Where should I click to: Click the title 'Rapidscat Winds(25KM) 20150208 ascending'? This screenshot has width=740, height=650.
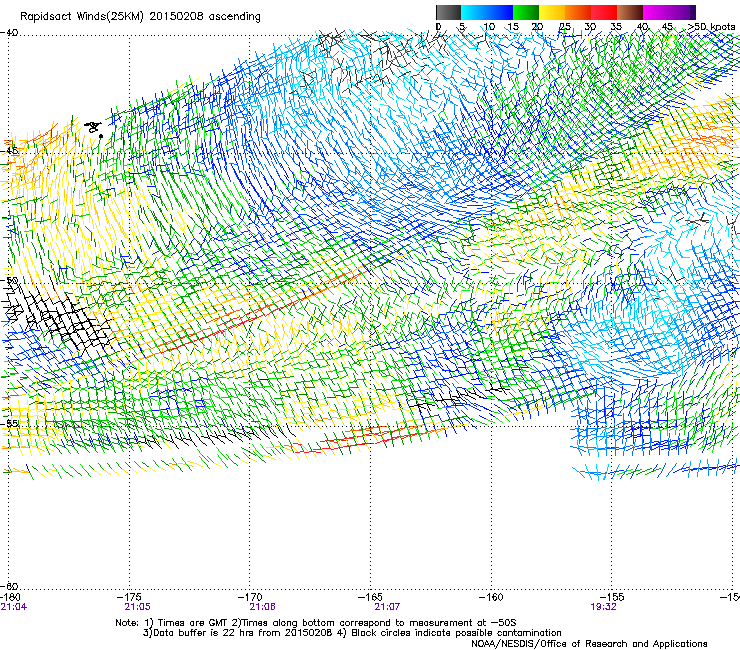click(x=140, y=17)
